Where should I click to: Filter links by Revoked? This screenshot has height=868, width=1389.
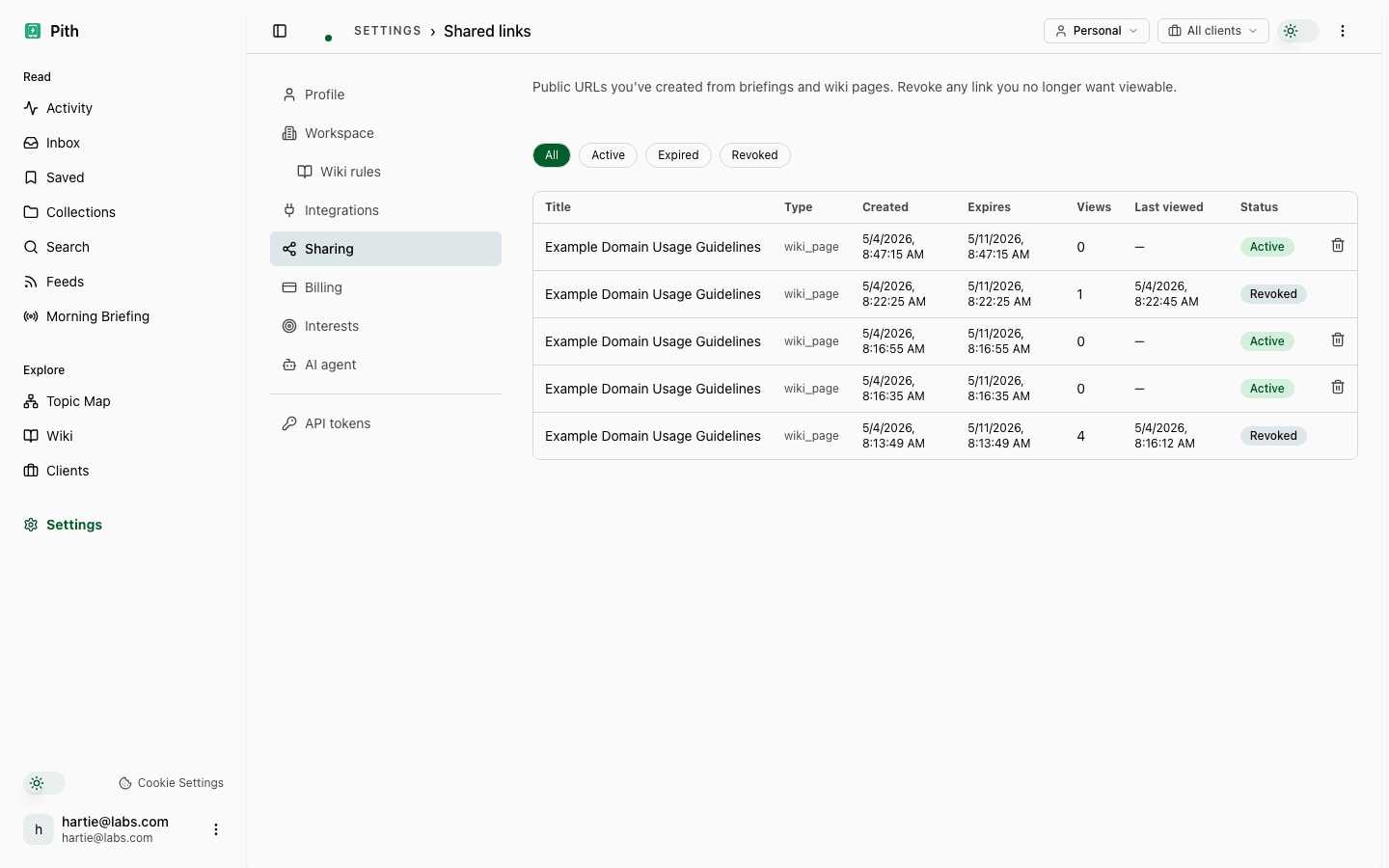[754, 155]
